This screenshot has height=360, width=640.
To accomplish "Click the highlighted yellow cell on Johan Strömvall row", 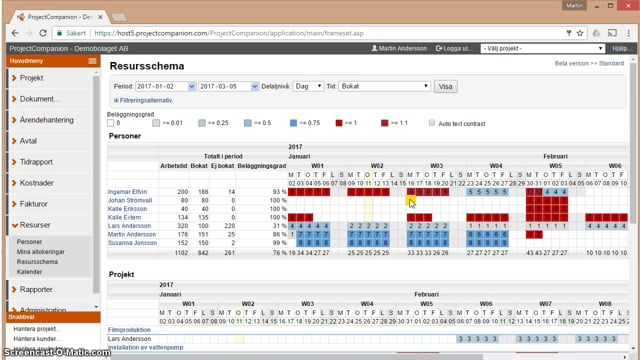I will 411,200.
